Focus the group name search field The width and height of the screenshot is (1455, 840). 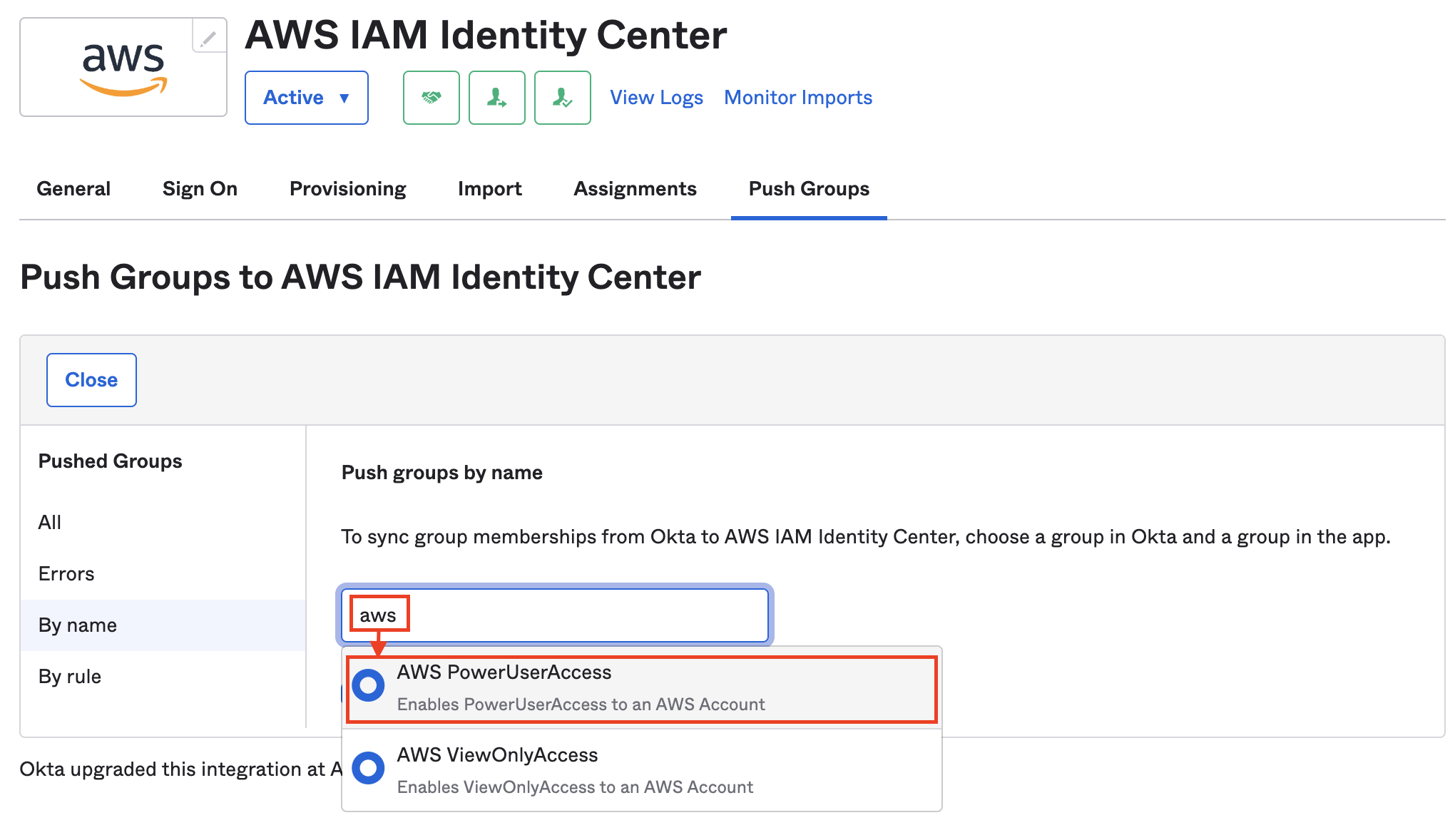[x=555, y=615]
